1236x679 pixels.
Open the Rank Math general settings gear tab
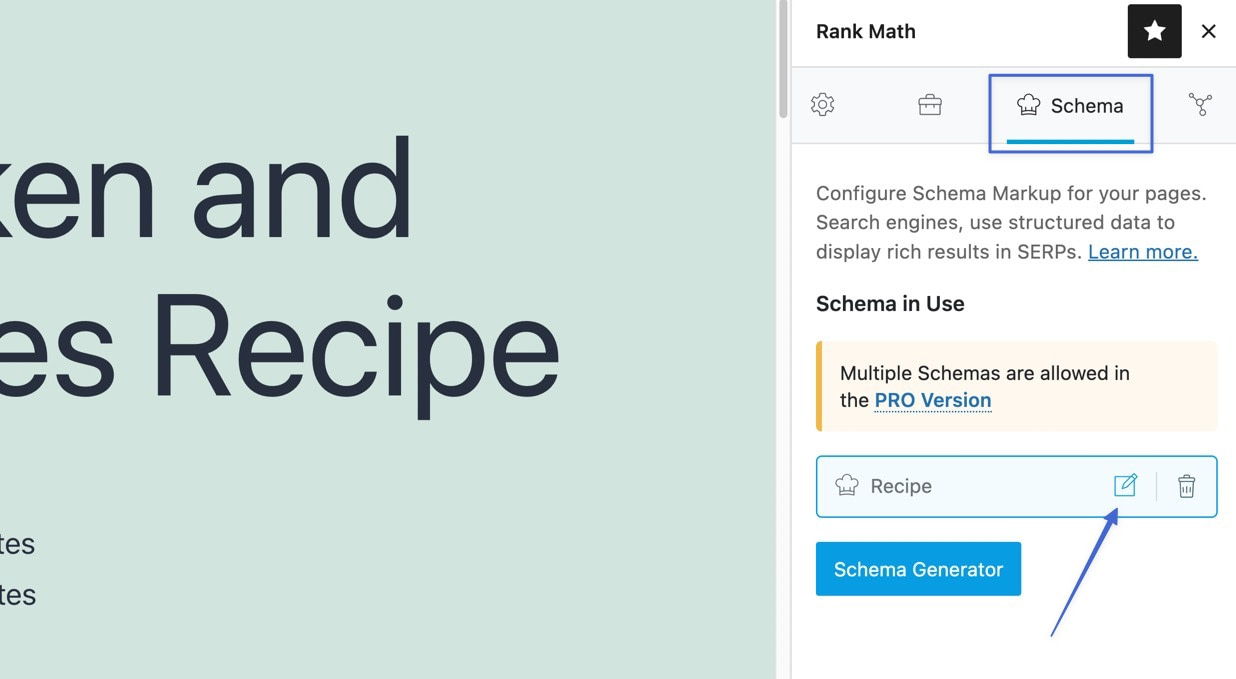tap(822, 104)
